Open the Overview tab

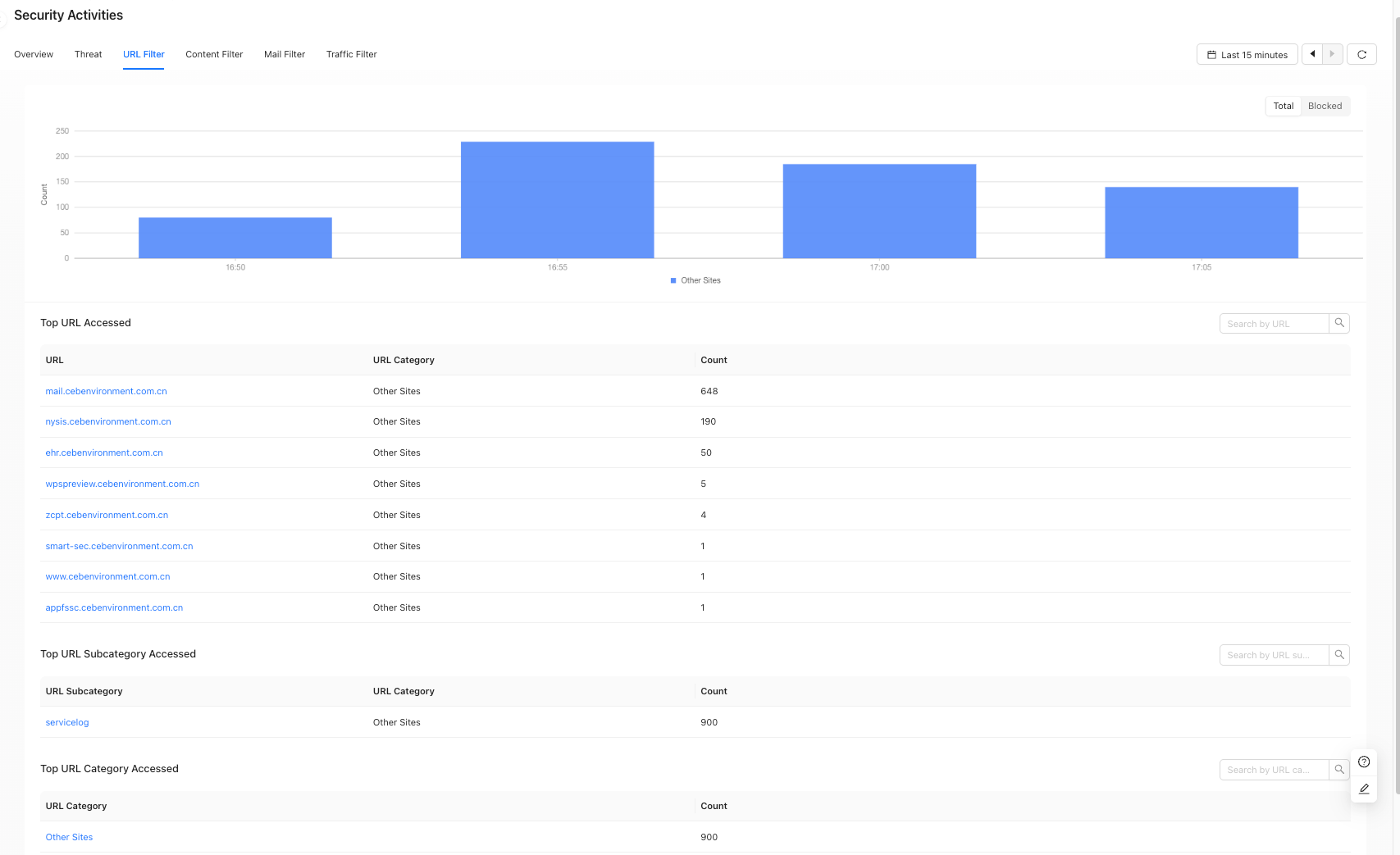click(34, 54)
